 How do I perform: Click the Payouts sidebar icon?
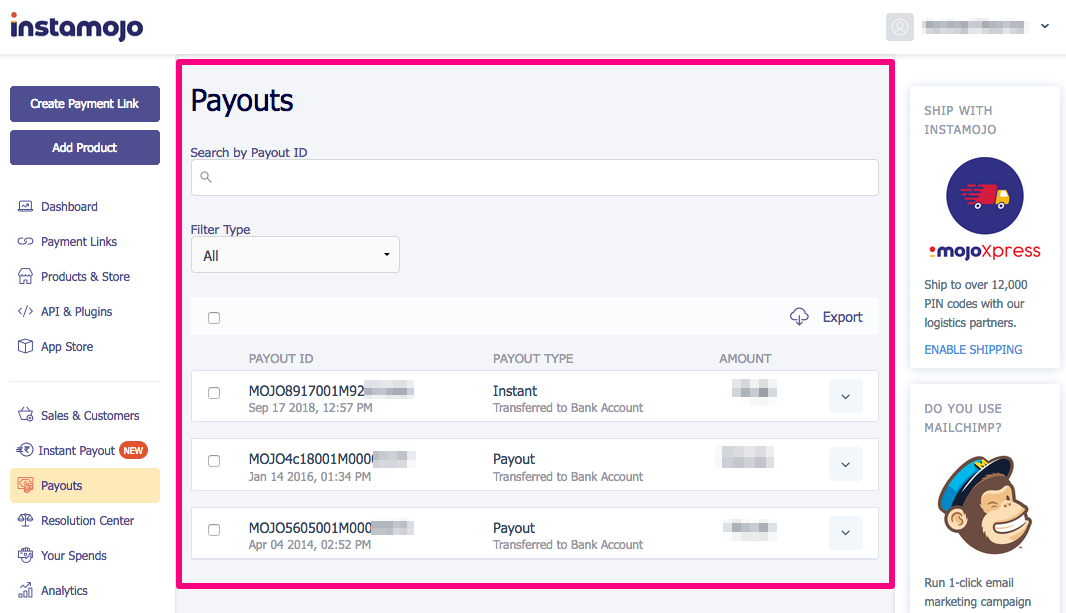[25, 485]
